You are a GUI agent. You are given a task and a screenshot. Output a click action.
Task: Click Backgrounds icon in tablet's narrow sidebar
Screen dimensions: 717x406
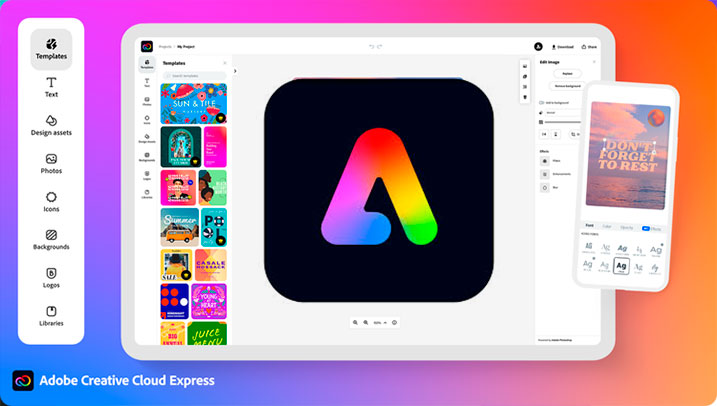[x=147, y=157]
